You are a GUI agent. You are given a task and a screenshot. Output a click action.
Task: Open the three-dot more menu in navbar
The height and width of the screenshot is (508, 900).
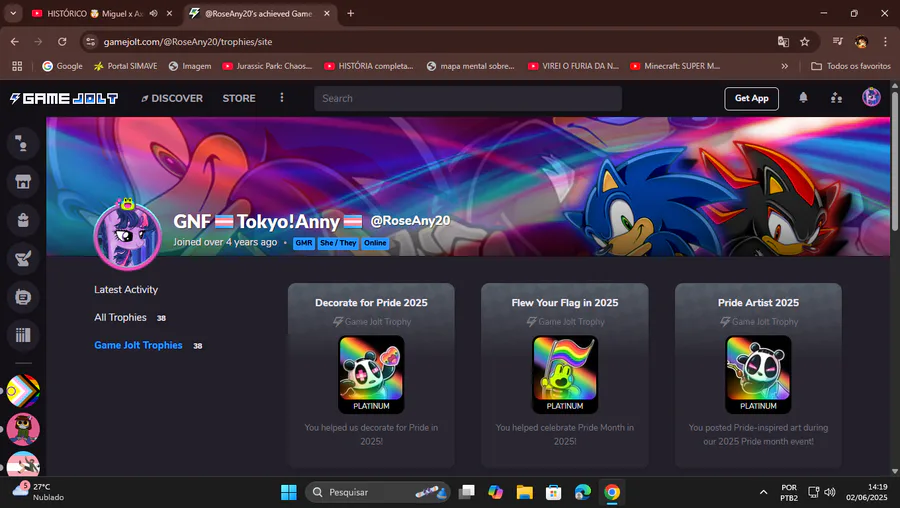[x=281, y=98]
